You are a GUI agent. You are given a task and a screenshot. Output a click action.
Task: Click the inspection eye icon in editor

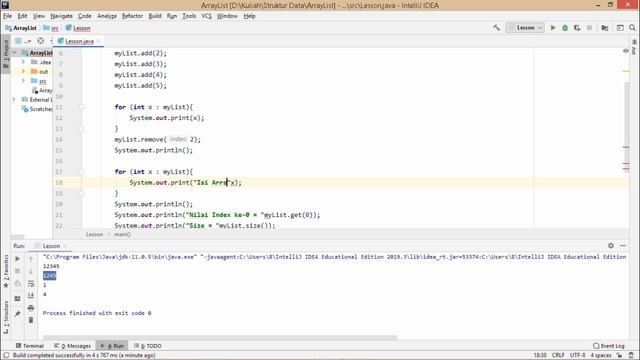tap(626, 51)
